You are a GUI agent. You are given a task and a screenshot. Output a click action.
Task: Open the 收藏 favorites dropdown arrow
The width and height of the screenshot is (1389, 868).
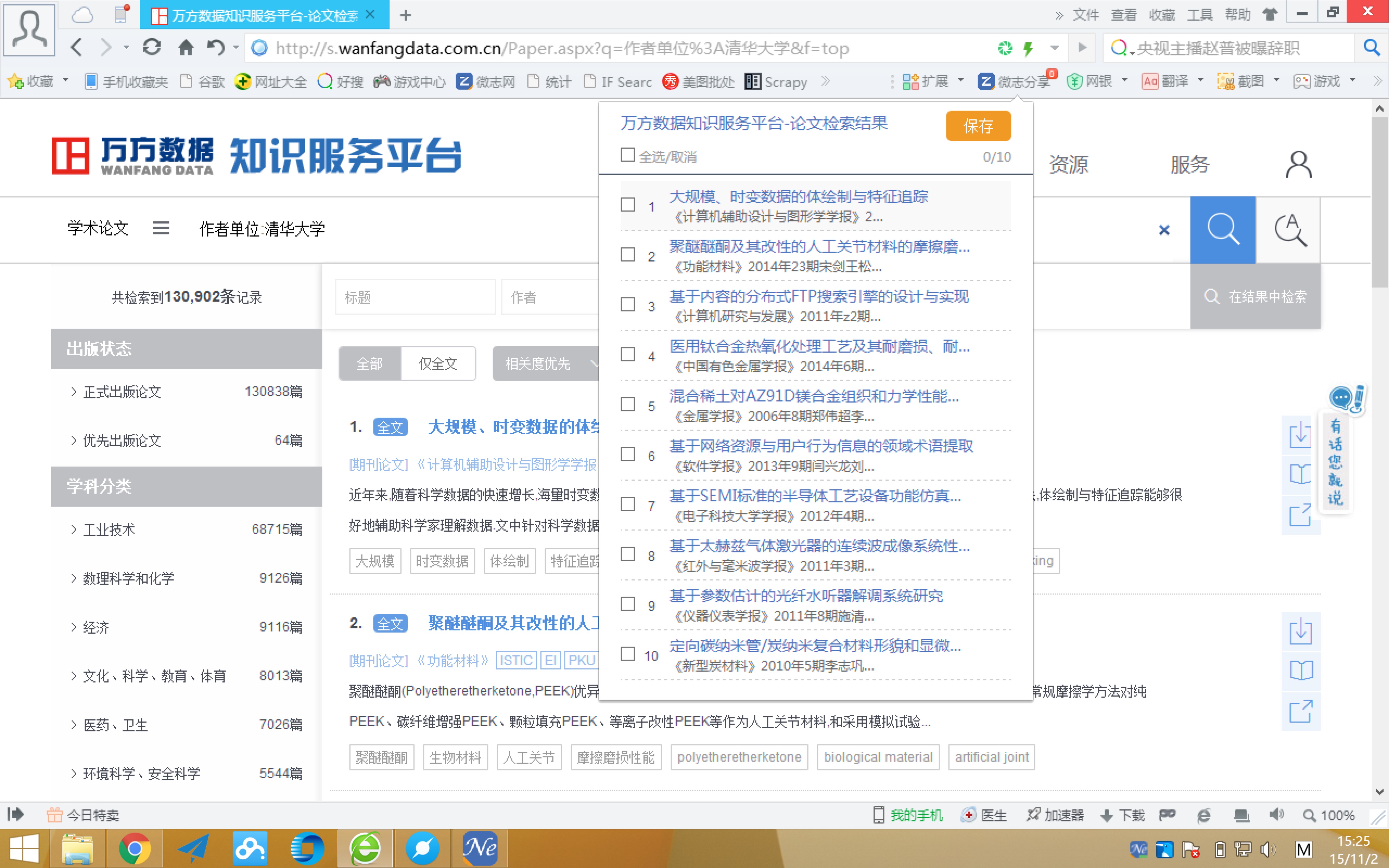65,80
